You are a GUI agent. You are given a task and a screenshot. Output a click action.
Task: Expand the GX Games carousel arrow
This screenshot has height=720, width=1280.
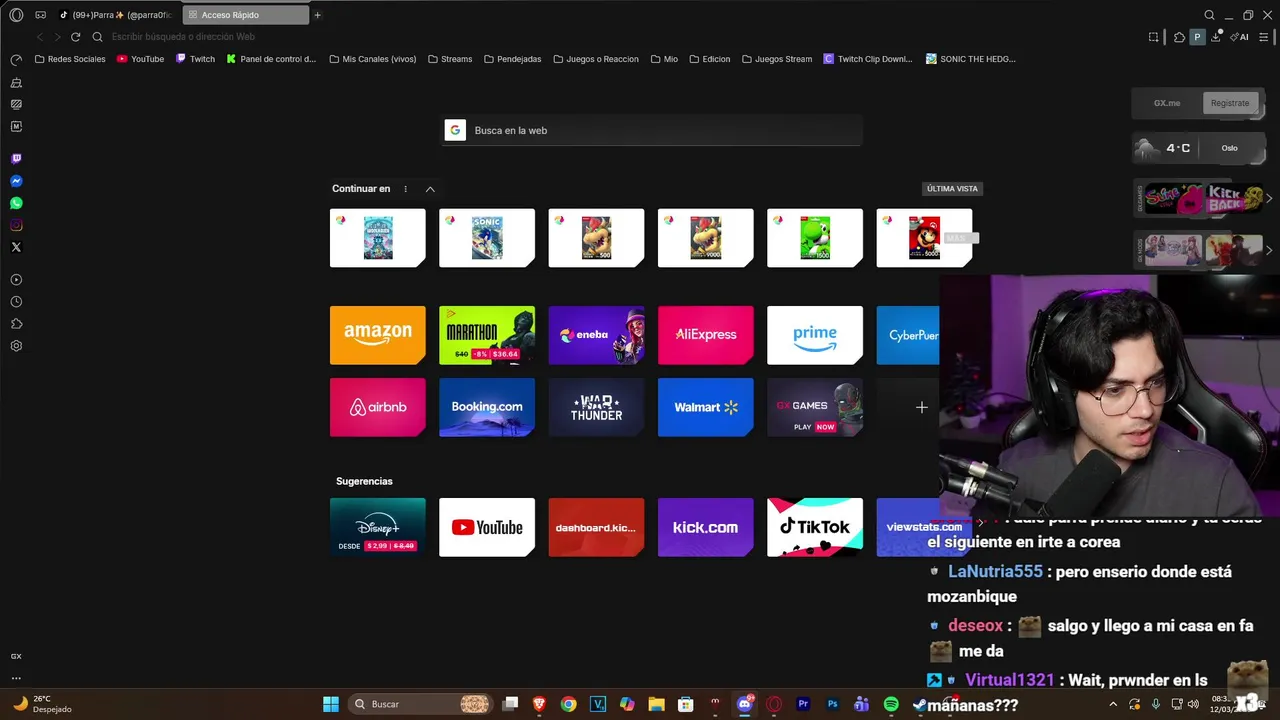(1269, 198)
